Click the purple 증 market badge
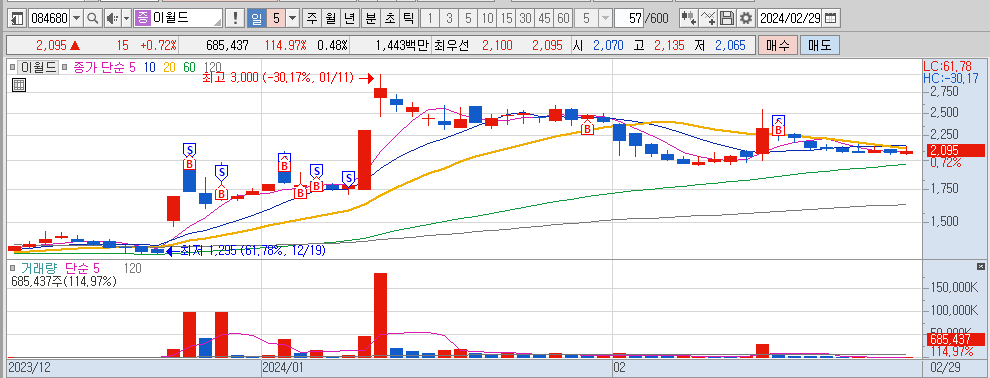 tap(143, 18)
